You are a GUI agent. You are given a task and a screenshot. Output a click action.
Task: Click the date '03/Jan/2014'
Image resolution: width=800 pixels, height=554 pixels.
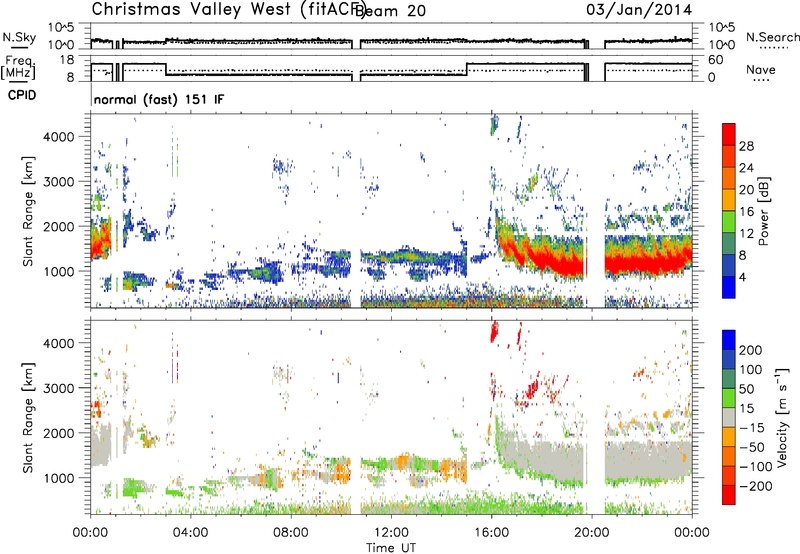click(x=639, y=10)
